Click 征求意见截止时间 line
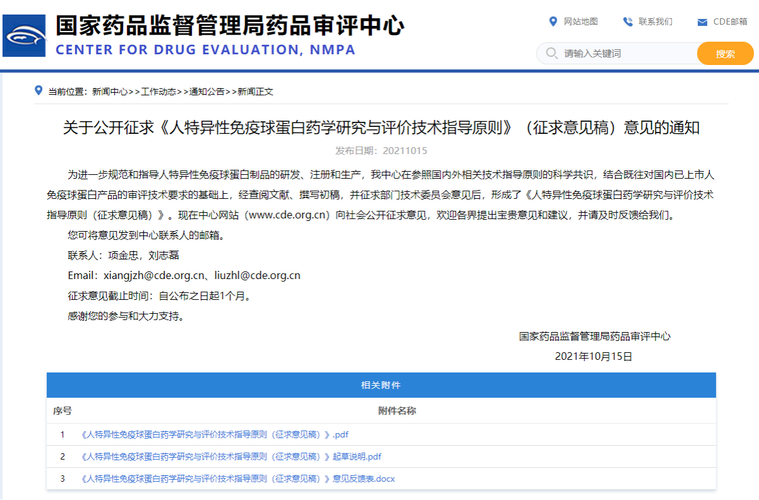Screen dimensions: 759x500 [x=159, y=296]
